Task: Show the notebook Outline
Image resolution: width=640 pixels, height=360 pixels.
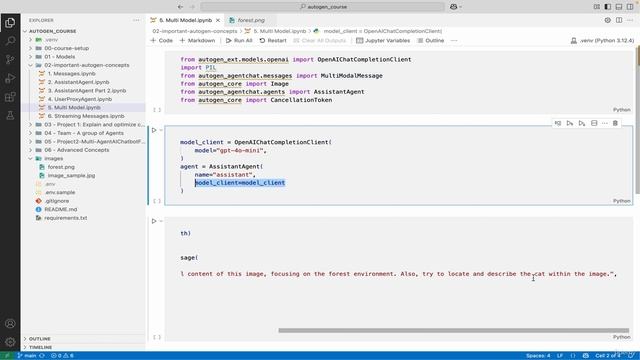Action: point(431,40)
